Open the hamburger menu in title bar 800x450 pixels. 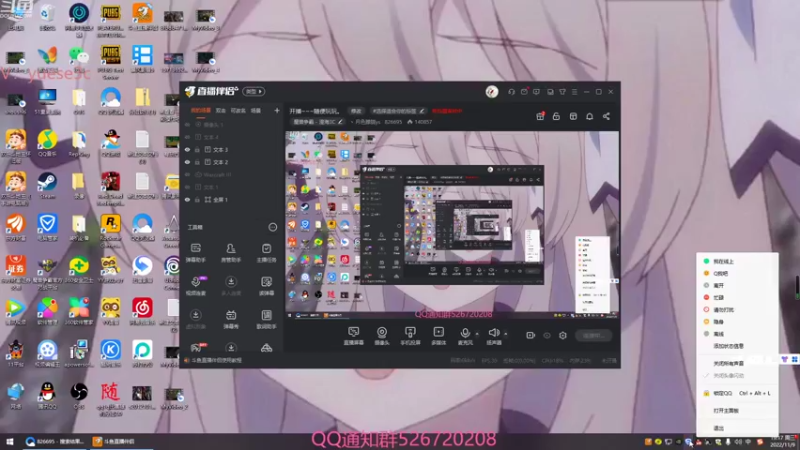pos(574,92)
